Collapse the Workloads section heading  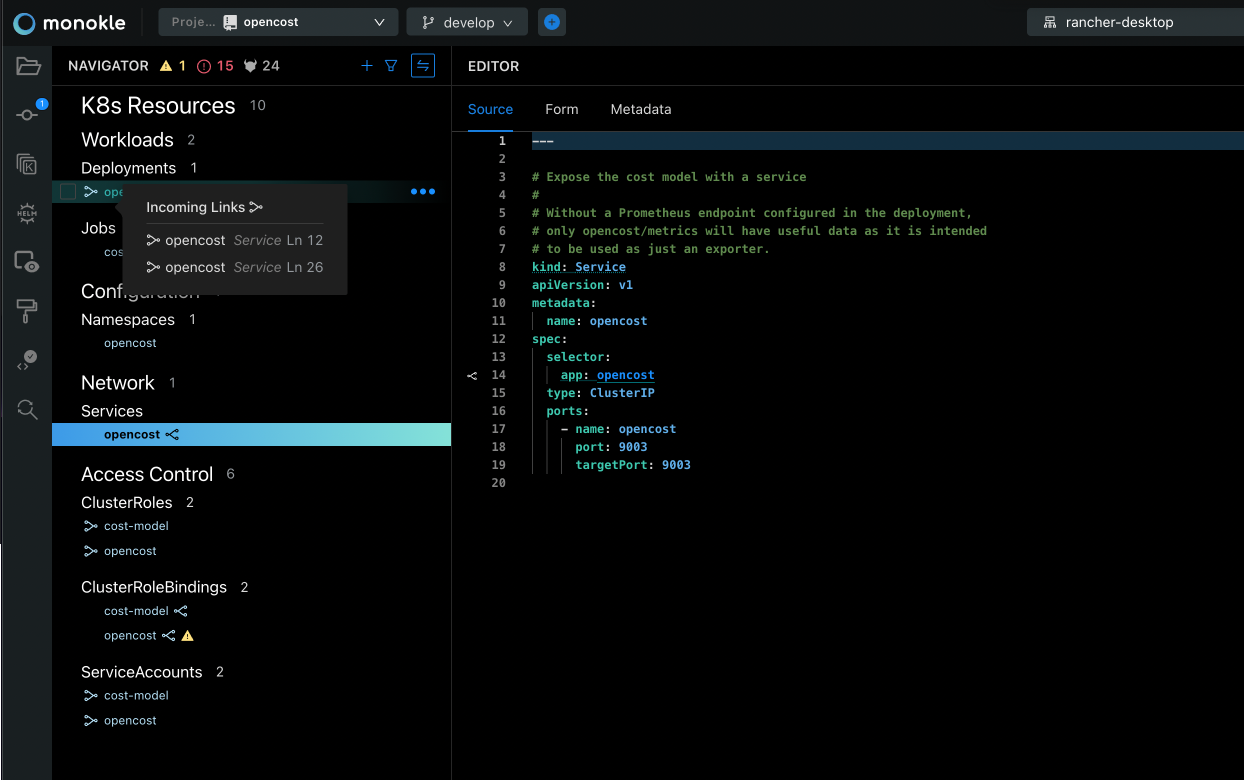click(x=127, y=139)
